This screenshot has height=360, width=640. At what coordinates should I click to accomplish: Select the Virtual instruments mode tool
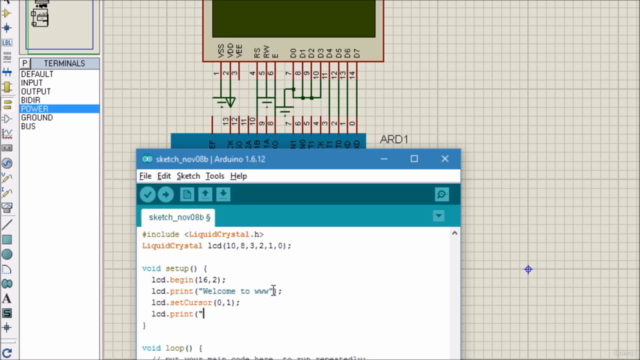point(7,207)
